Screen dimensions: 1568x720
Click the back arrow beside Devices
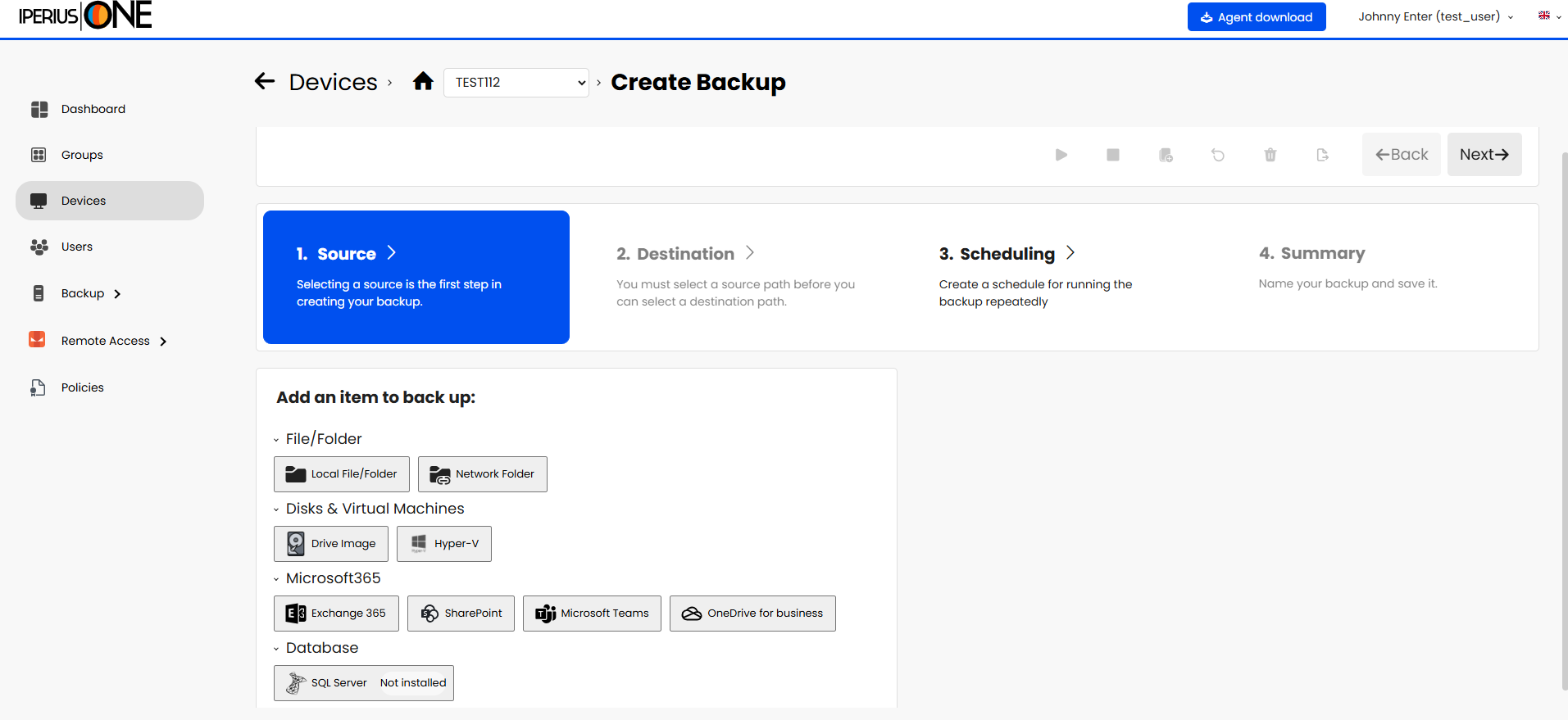[265, 81]
